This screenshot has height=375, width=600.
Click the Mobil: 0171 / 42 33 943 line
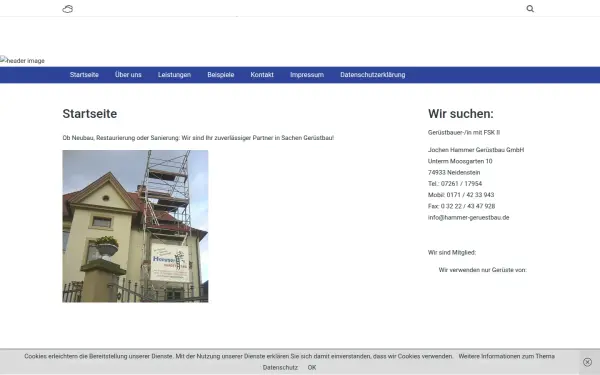(461, 195)
